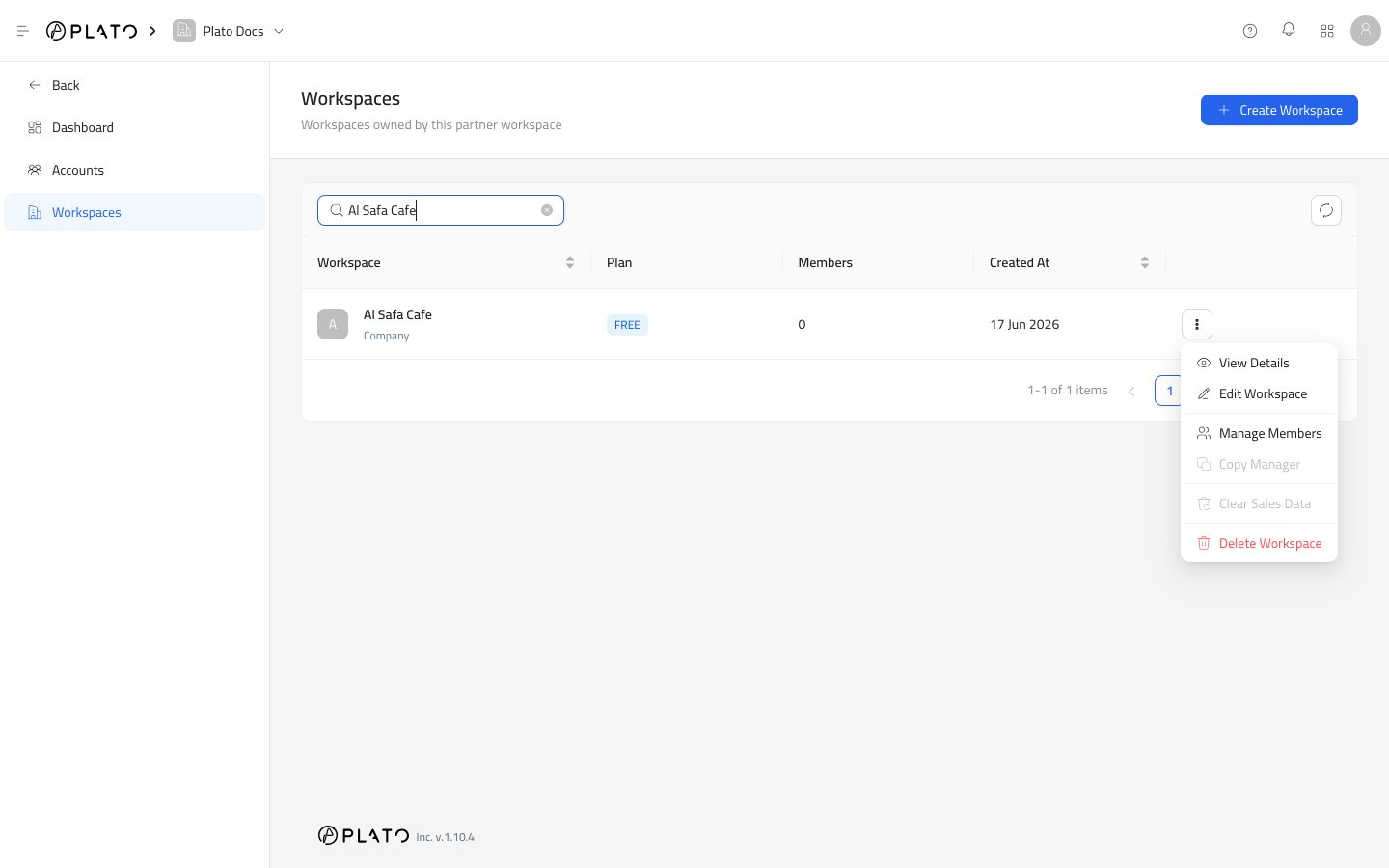Click the members count 0

(802, 324)
